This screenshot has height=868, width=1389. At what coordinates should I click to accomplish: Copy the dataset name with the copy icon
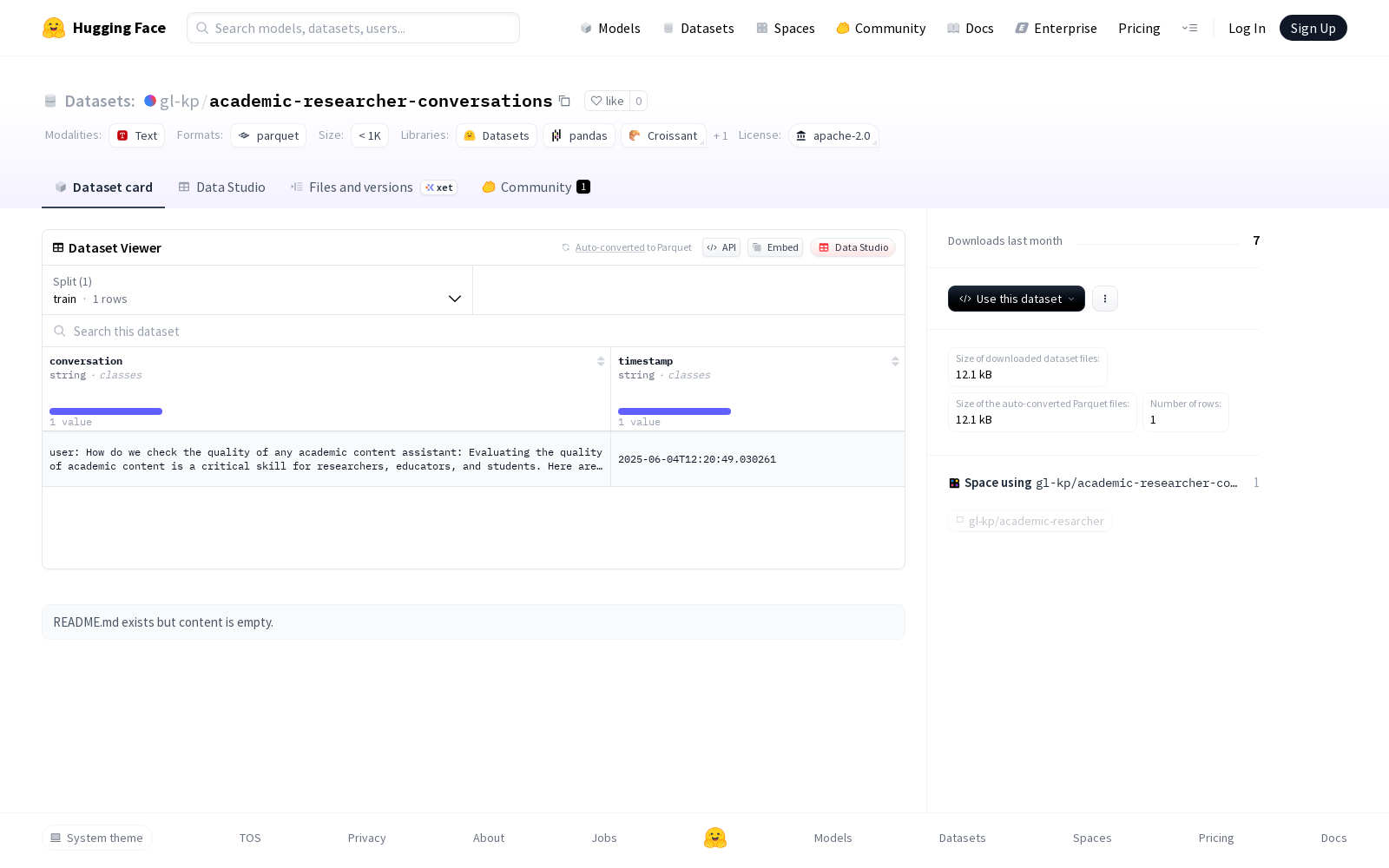564,101
